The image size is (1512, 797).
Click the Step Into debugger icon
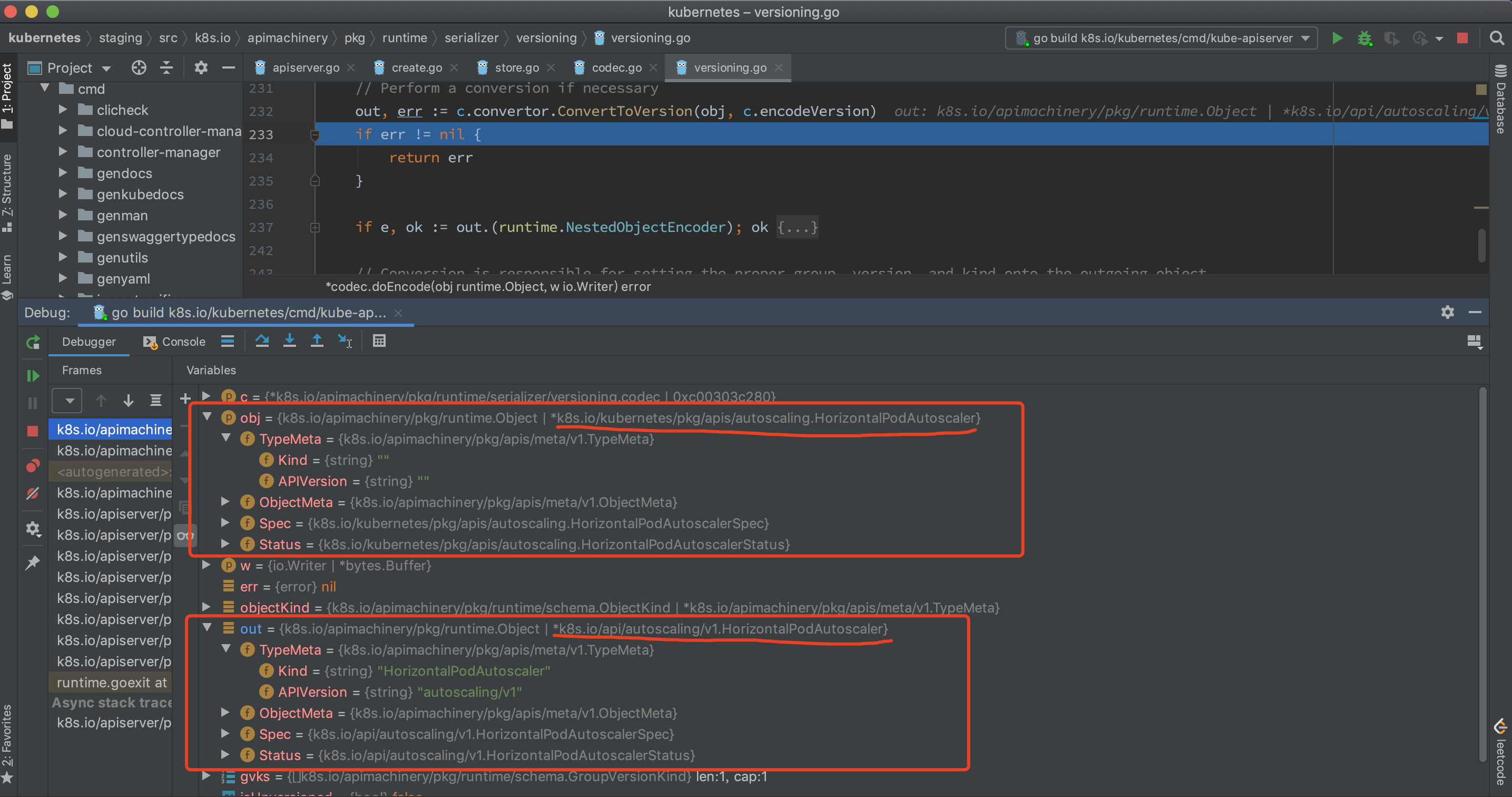[289, 341]
